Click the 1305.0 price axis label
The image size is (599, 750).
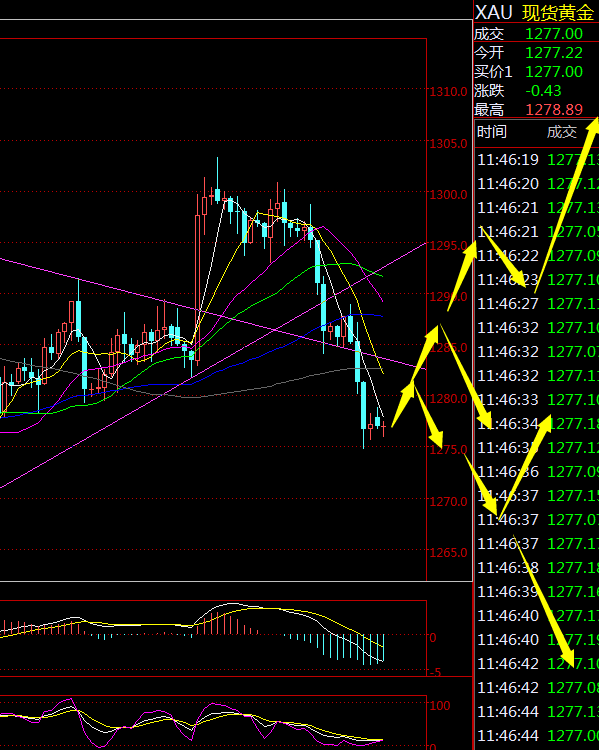pyautogui.click(x=448, y=143)
